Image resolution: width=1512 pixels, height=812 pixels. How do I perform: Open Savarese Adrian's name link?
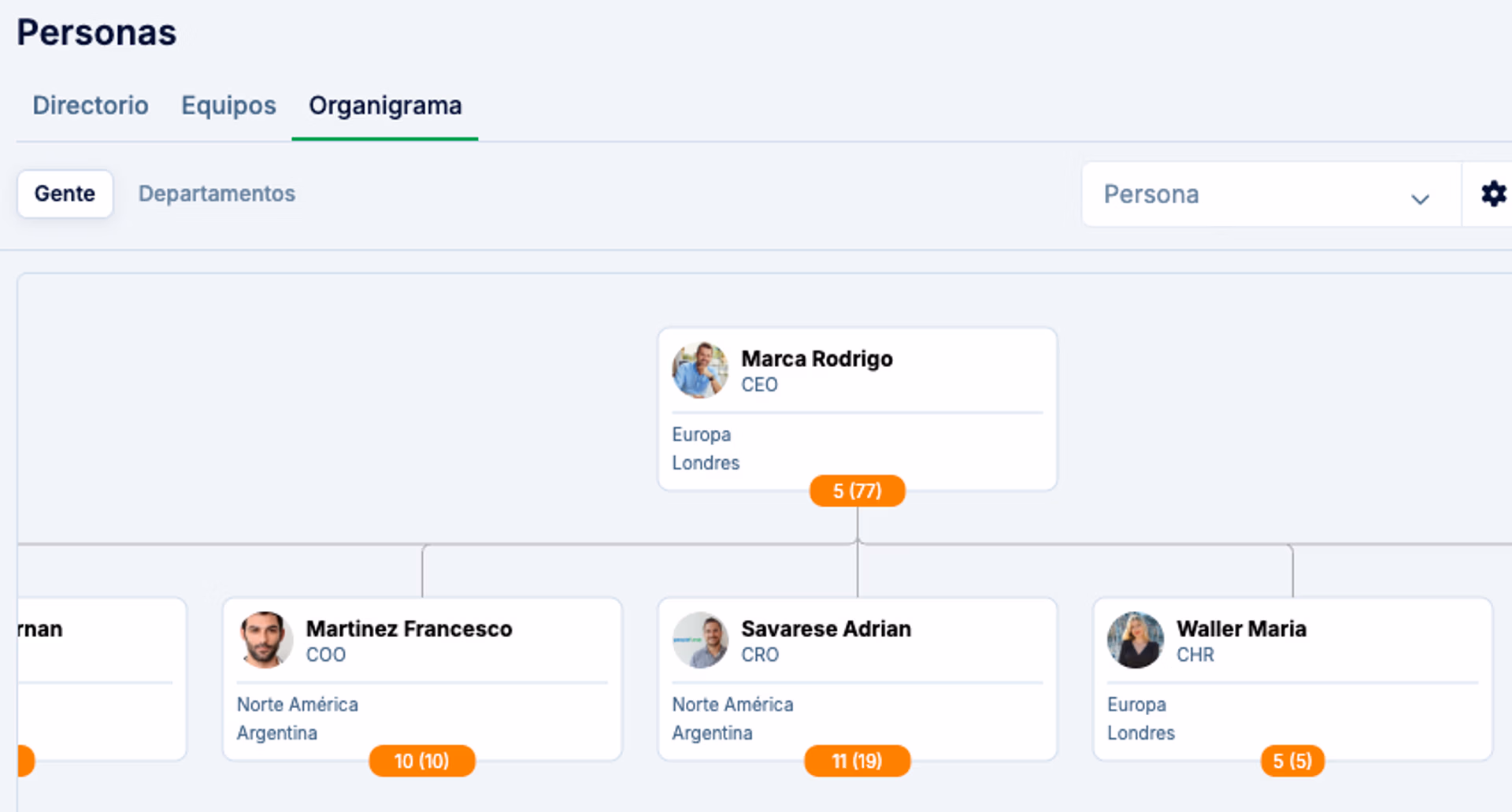point(826,629)
